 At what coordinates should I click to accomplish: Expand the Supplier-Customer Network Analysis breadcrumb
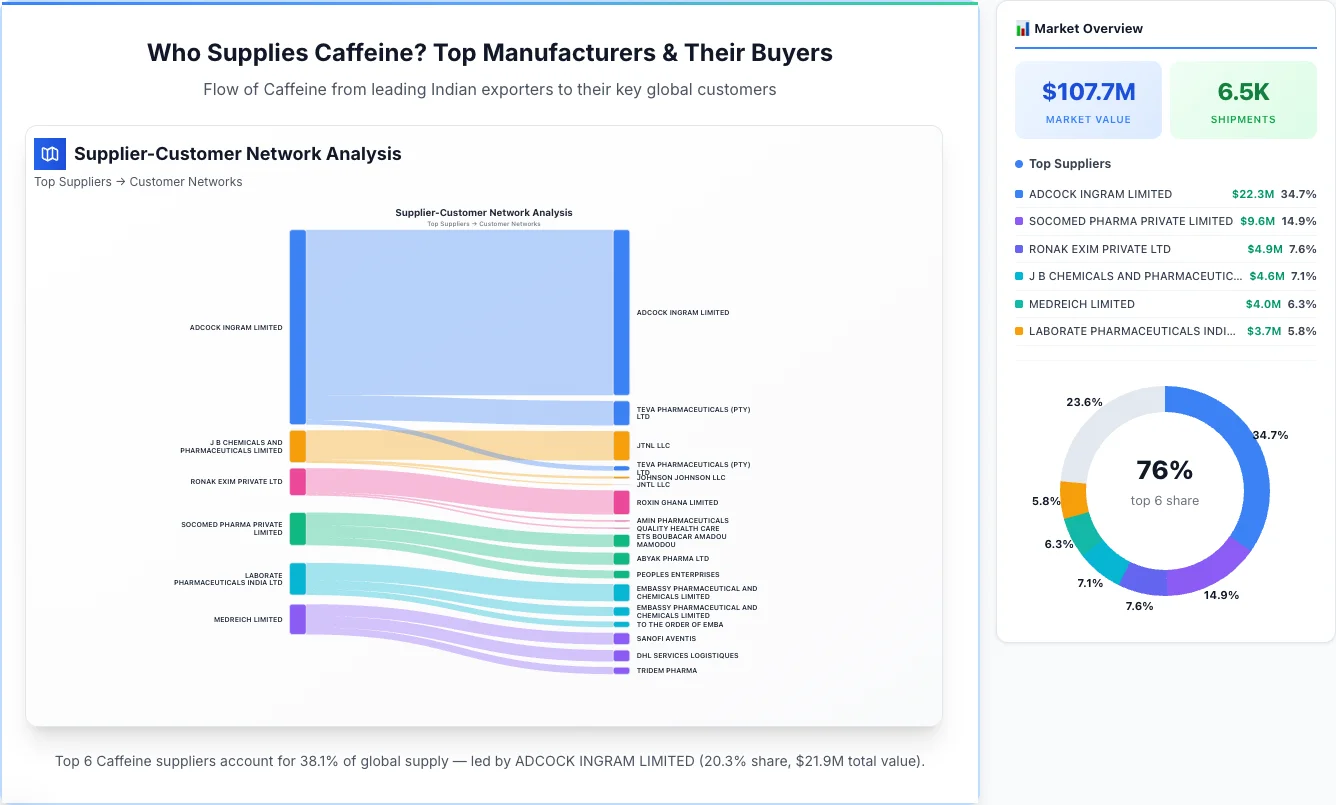tap(138, 181)
